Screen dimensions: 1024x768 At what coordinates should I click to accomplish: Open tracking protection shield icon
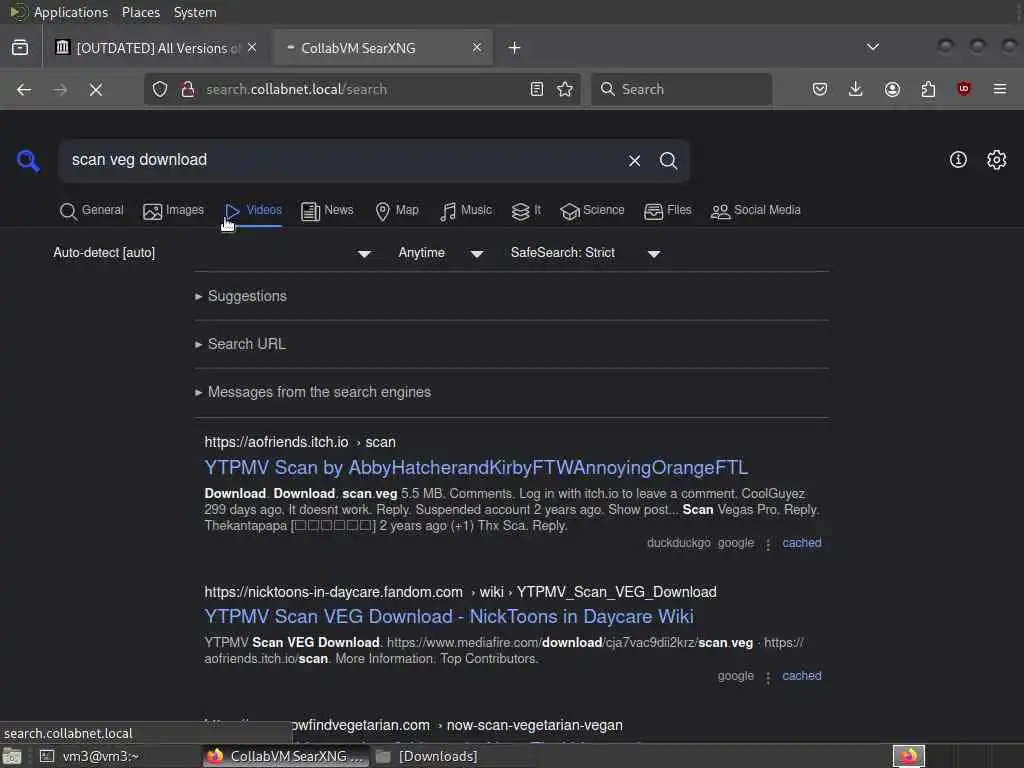(160, 89)
